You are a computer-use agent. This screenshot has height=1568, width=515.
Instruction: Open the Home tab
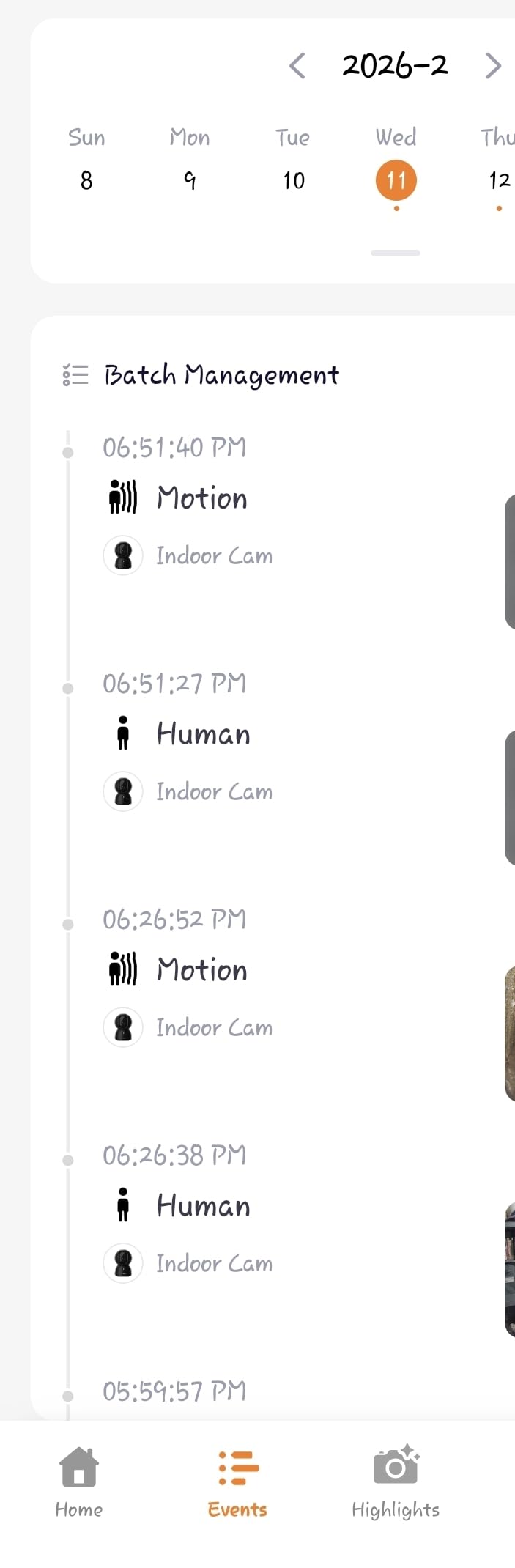[x=79, y=1481]
